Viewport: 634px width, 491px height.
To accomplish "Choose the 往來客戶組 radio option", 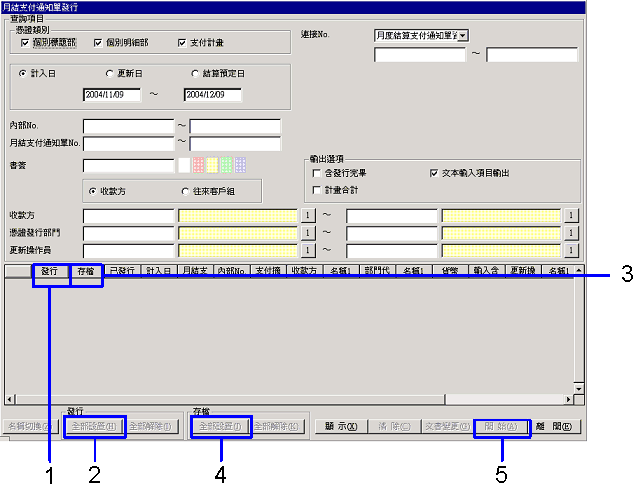I will pyautogui.click(x=185, y=191).
